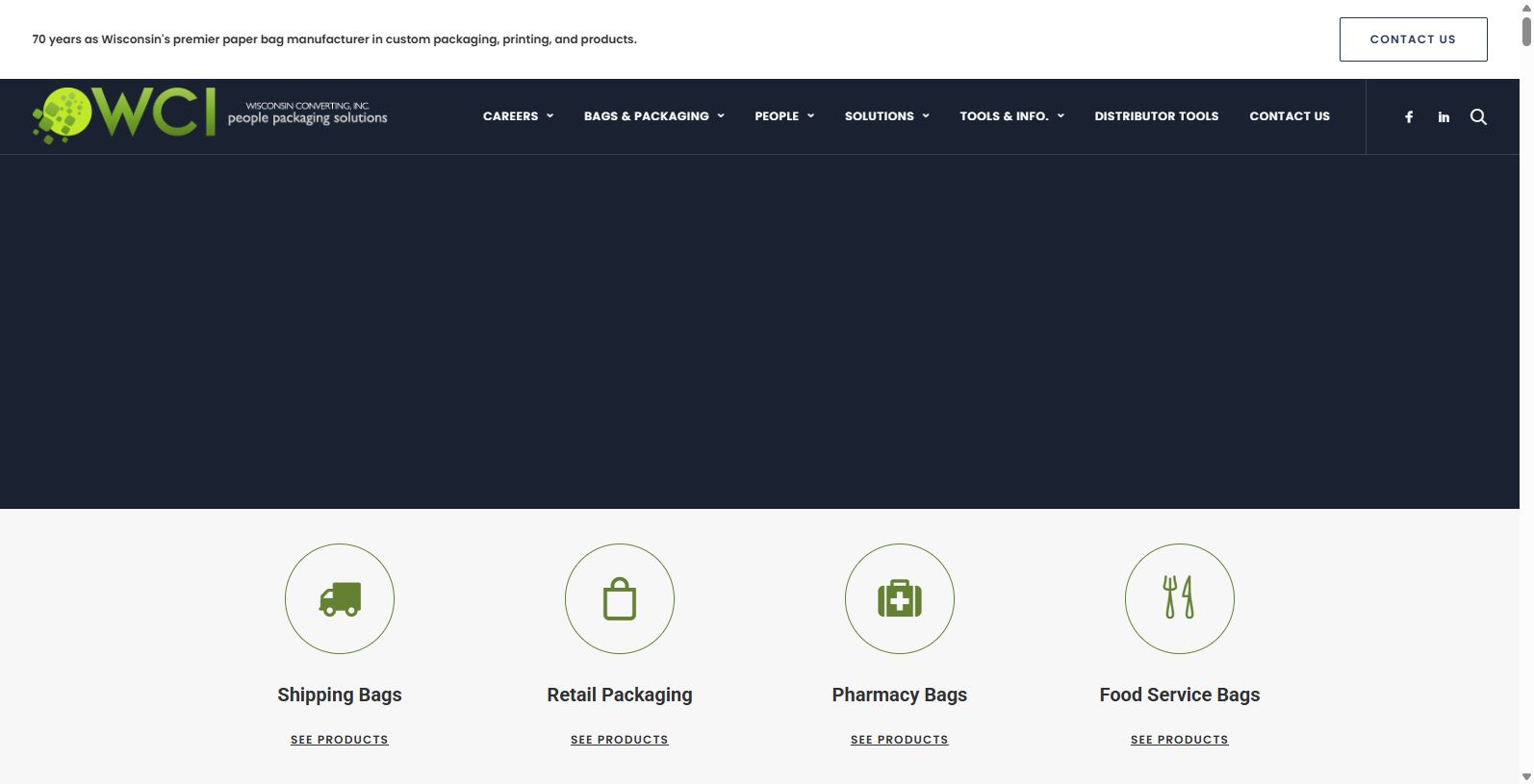Click the Pharmacy Bags first-aid icon
The image size is (1534, 784).
900,599
